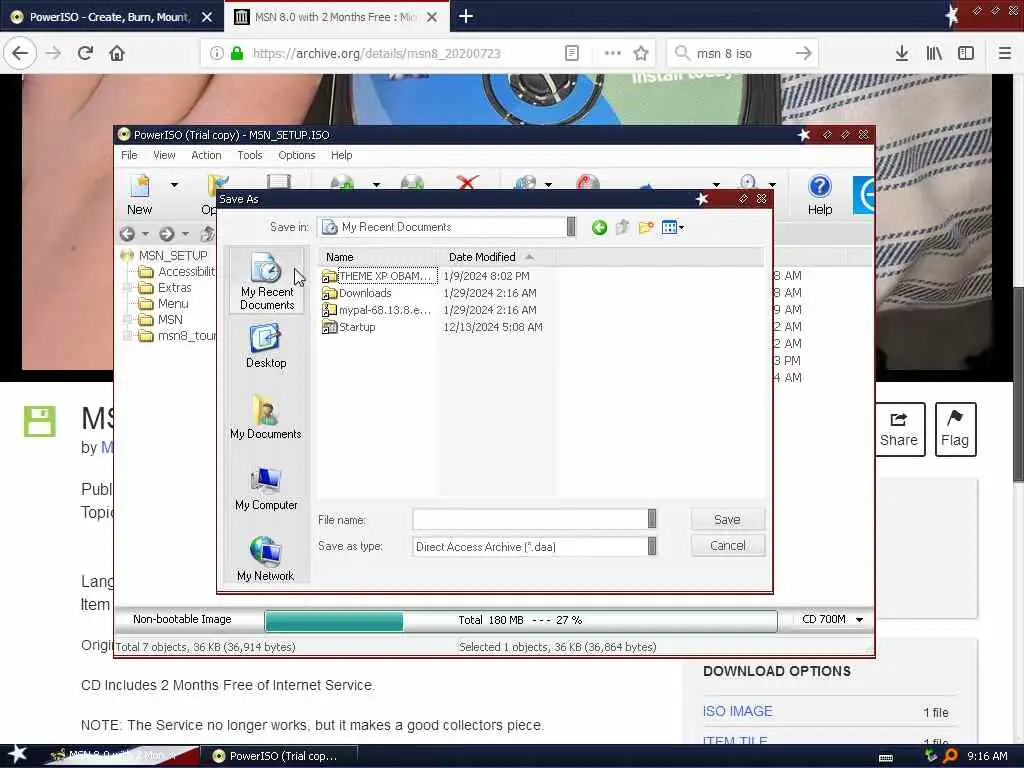Viewport: 1024px width, 768px height.
Task: Select the mypal-68.13.8.e... file entry
Action: [377, 310]
